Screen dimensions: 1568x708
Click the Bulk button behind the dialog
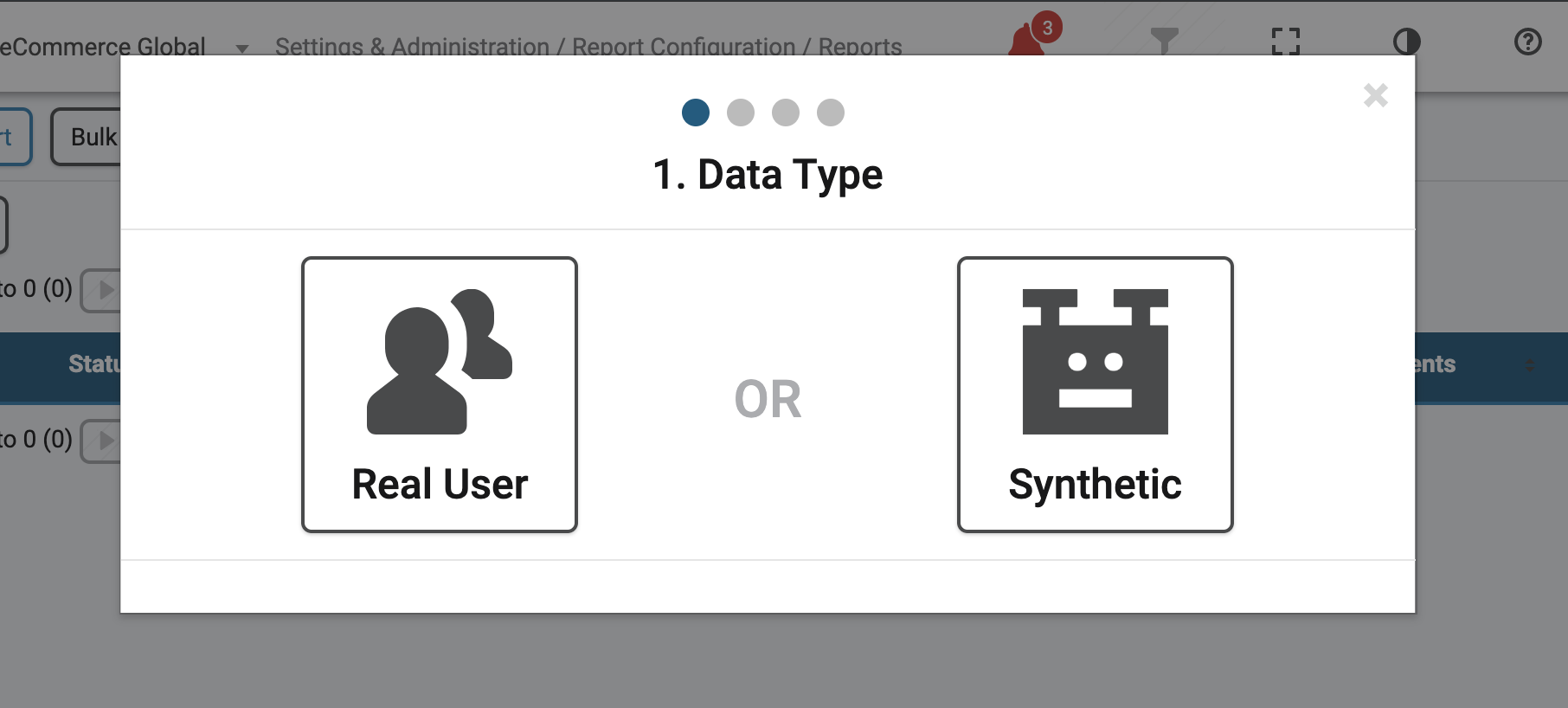click(86, 137)
